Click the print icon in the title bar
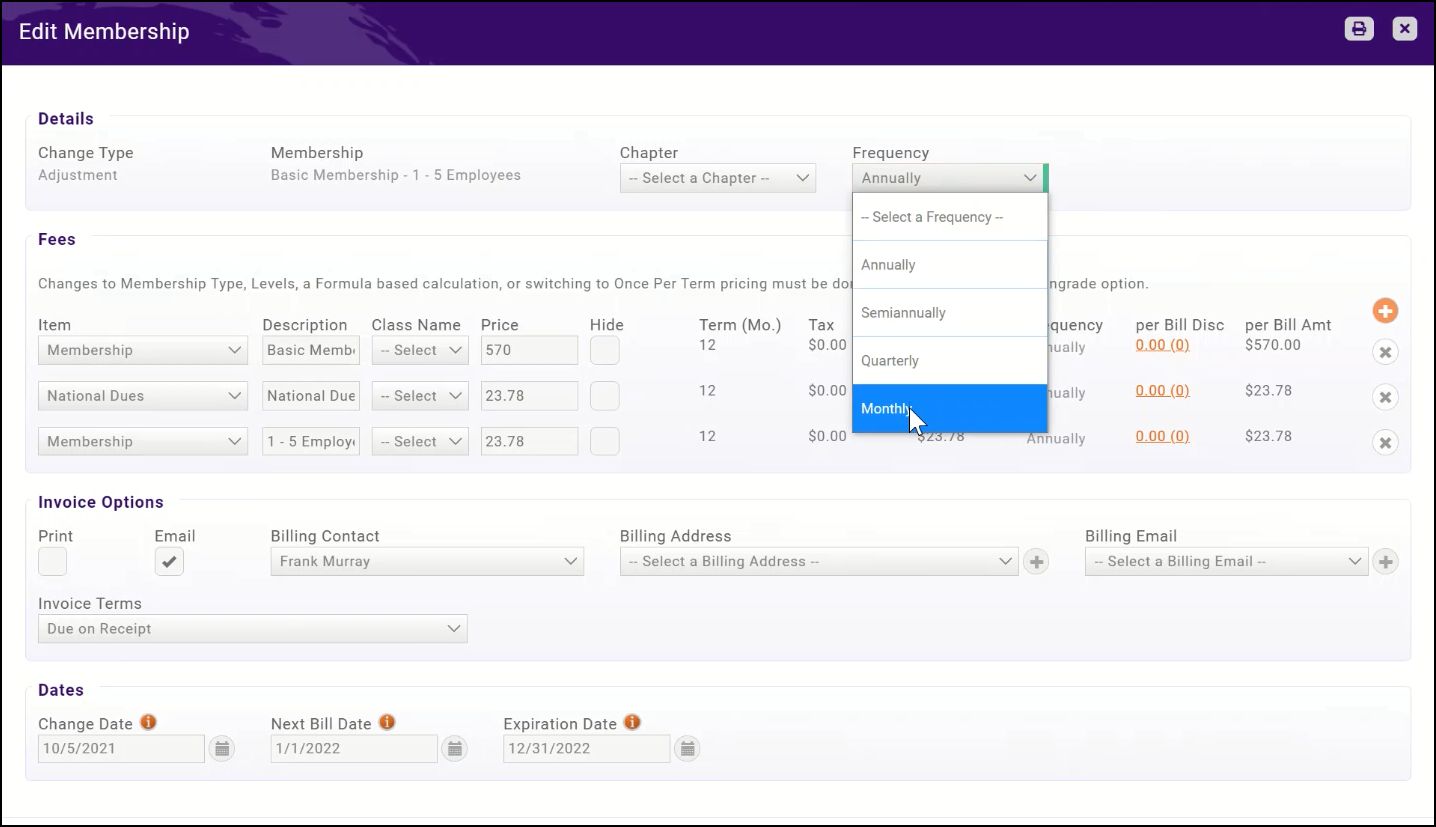Screen dimensions: 1436x827 click(x=1358, y=28)
